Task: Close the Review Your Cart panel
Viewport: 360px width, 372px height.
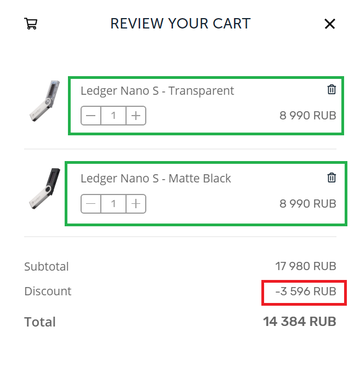Action: point(329,24)
